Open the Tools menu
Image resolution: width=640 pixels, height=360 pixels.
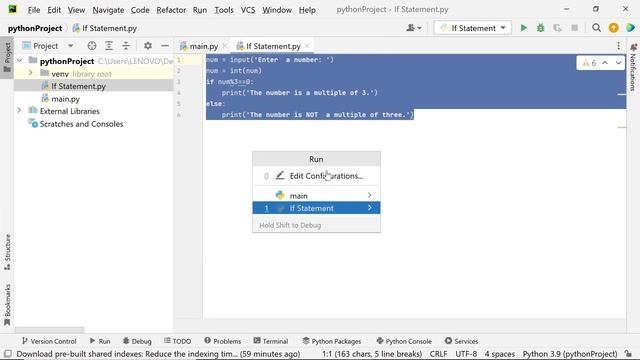coord(224,9)
